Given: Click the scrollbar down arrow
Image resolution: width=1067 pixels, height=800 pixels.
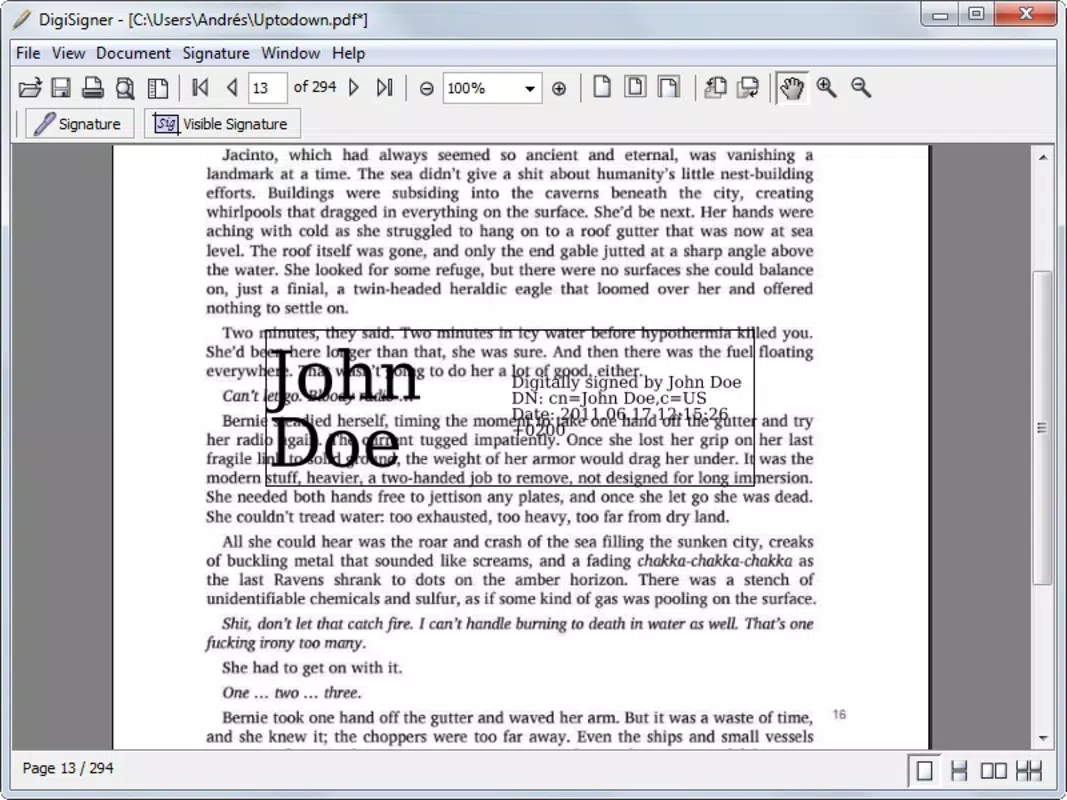Looking at the screenshot, I should tap(1043, 738).
